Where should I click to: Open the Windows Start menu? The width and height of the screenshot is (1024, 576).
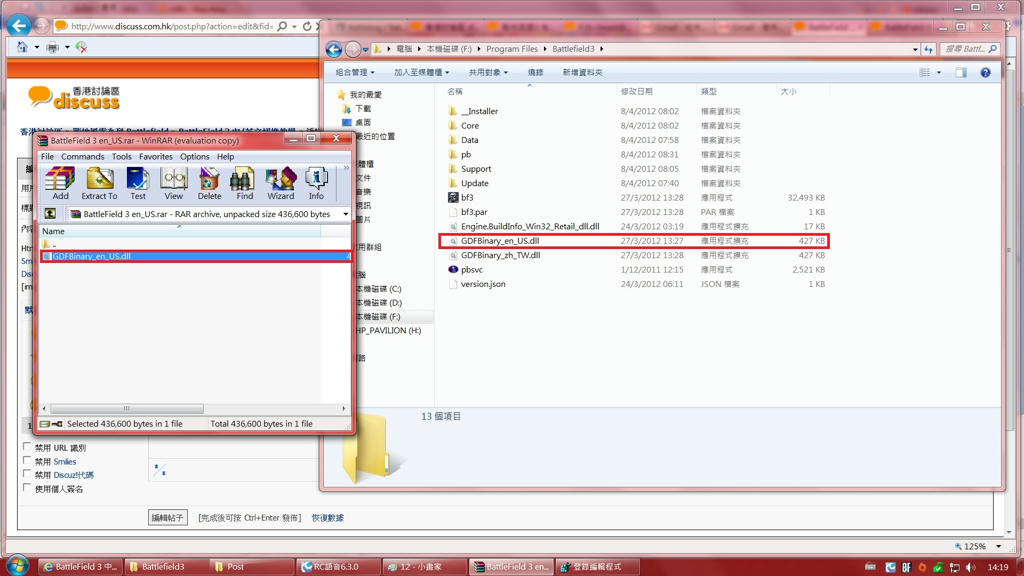point(16,566)
